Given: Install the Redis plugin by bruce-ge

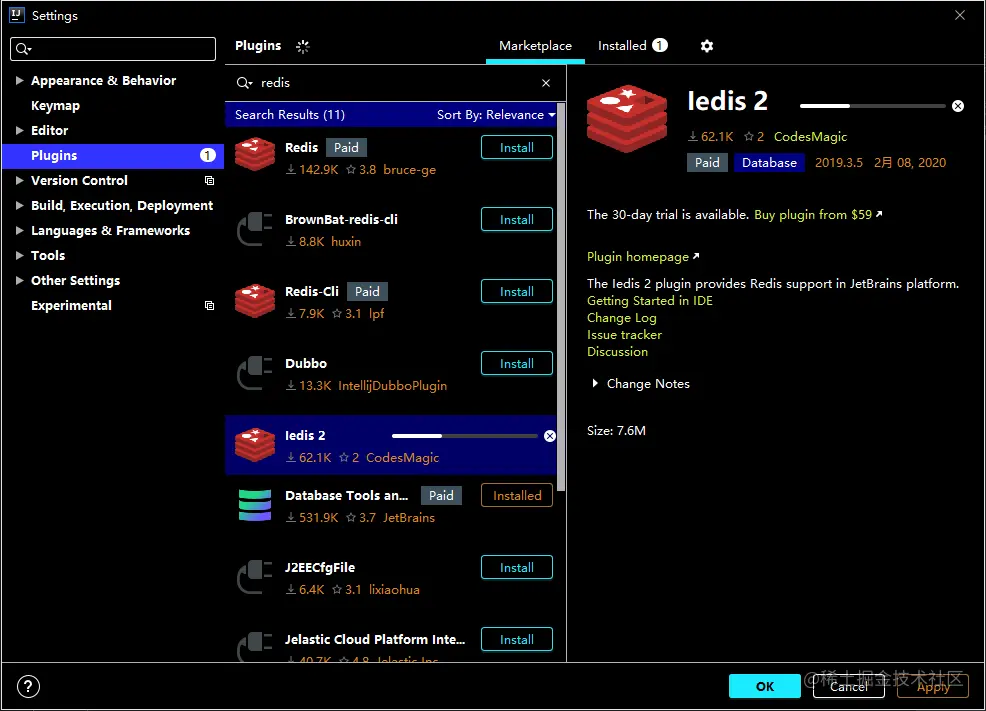Looking at the screenshot, I should point(517,148).
